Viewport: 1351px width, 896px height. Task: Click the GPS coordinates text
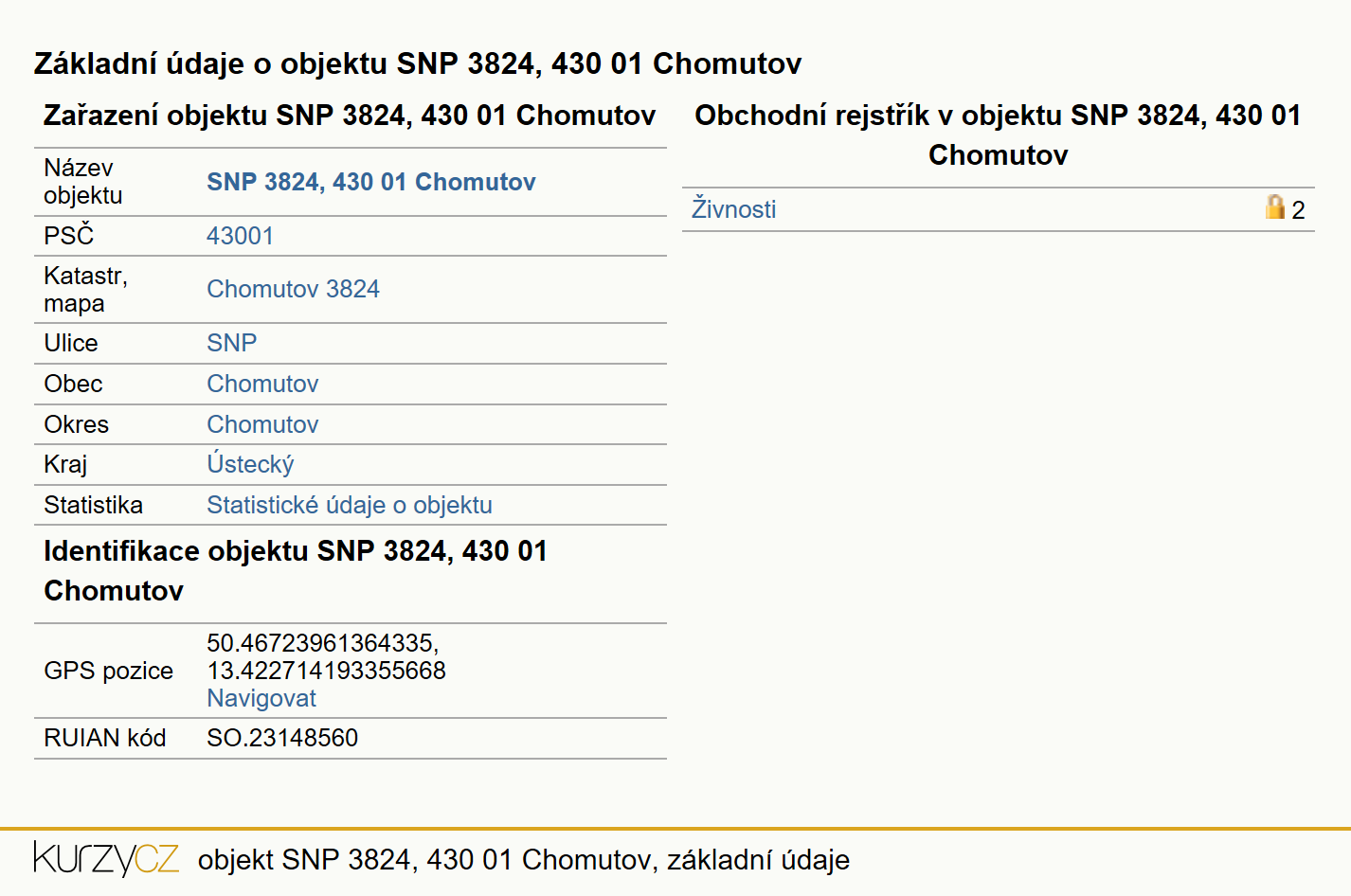coord(326,656)
